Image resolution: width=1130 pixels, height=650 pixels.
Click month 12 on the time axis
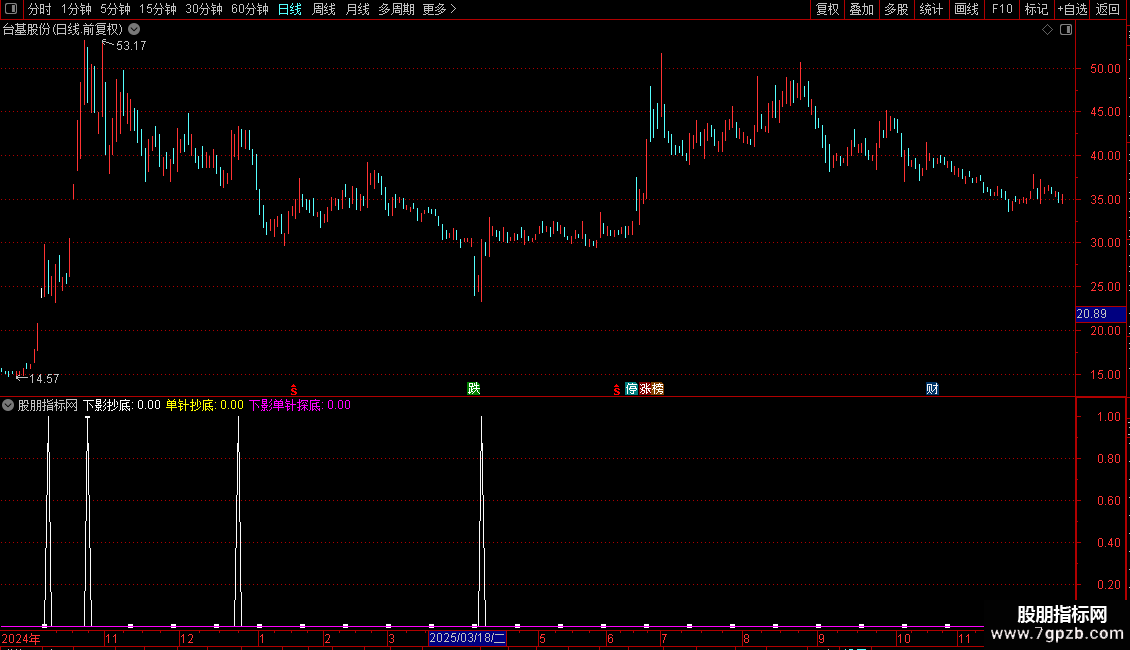(187, 638)
